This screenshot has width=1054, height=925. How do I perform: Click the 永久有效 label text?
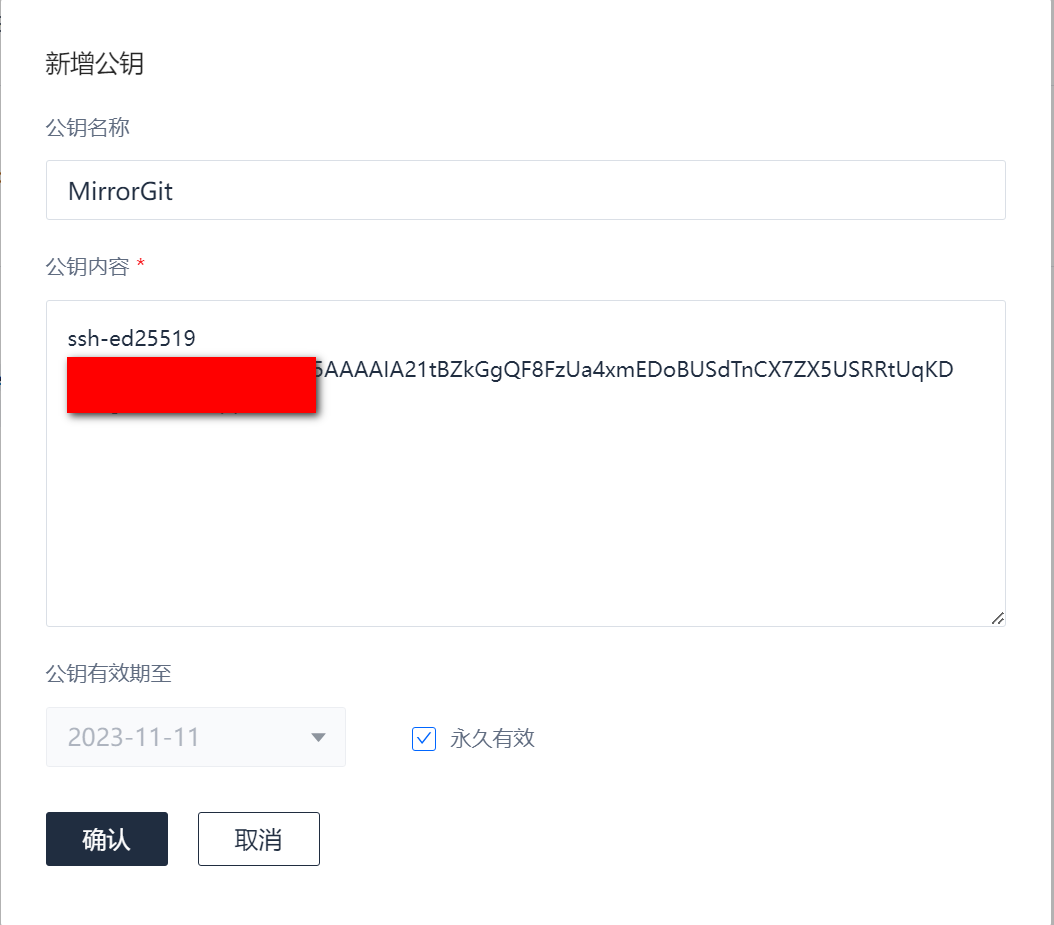click(492, 738)
